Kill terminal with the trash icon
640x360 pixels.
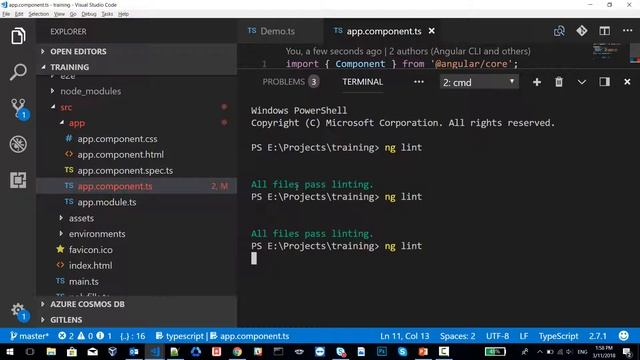tap(559, 82)
